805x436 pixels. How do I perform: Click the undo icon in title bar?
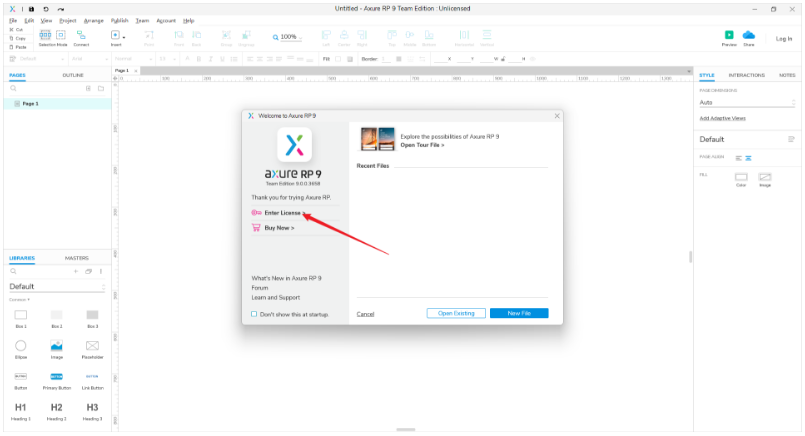46,9
